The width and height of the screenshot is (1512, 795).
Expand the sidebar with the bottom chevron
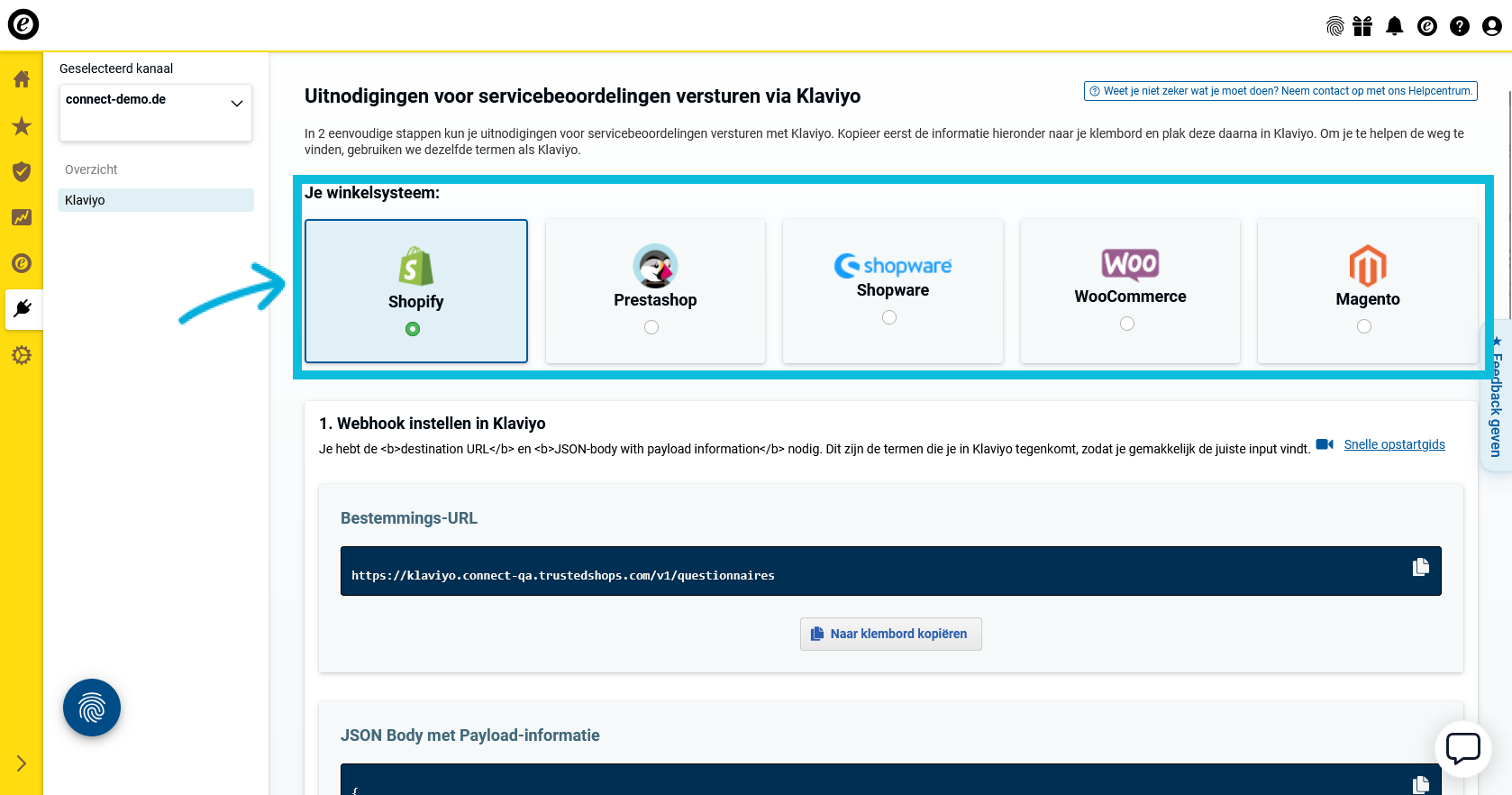coord(22,763)
